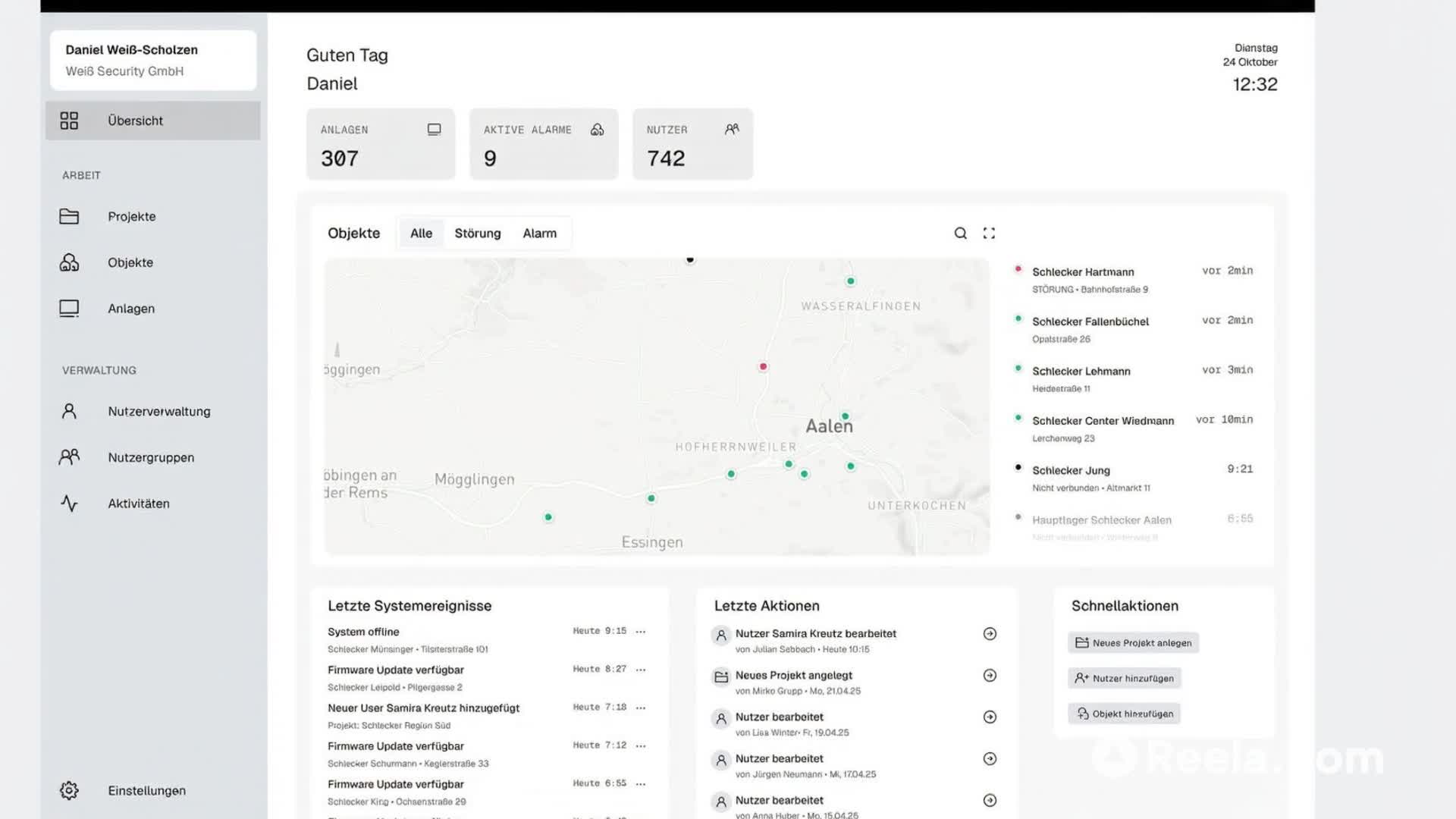Click Nutzer hinzufügen quick action
Viewport: 1456px width, 819px height.
1124,679
